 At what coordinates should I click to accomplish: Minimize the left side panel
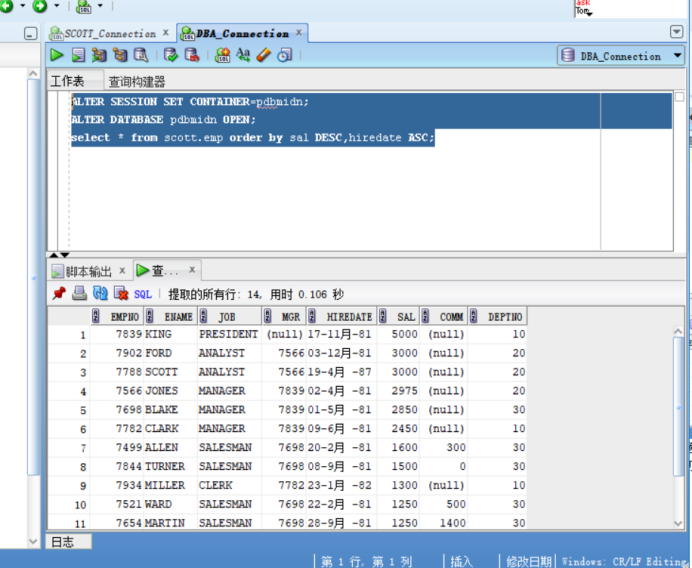tap(30, 34)
